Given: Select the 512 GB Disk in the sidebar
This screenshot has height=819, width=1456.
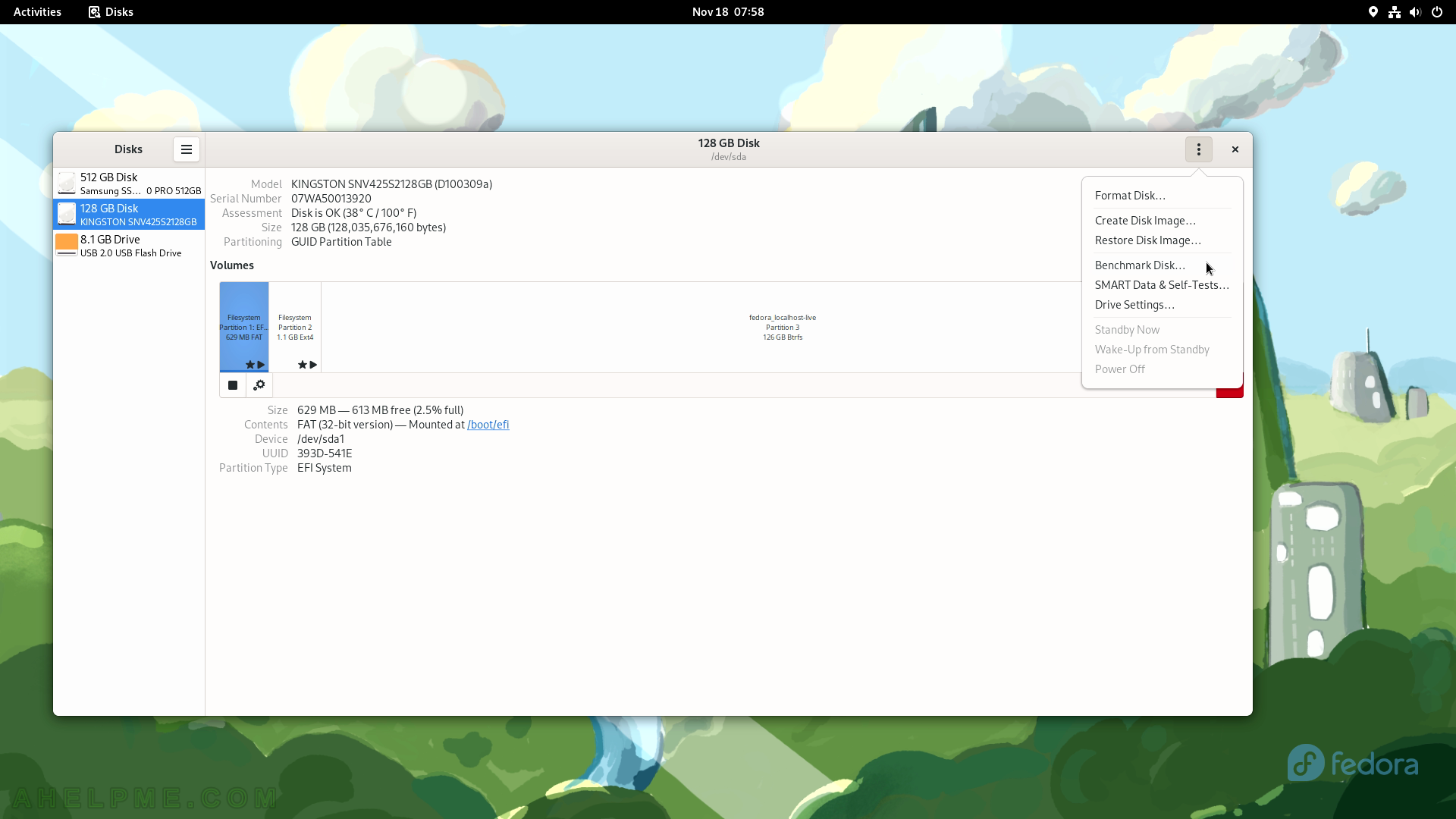Looking at the screenshot, I should (x=129, y=184).
